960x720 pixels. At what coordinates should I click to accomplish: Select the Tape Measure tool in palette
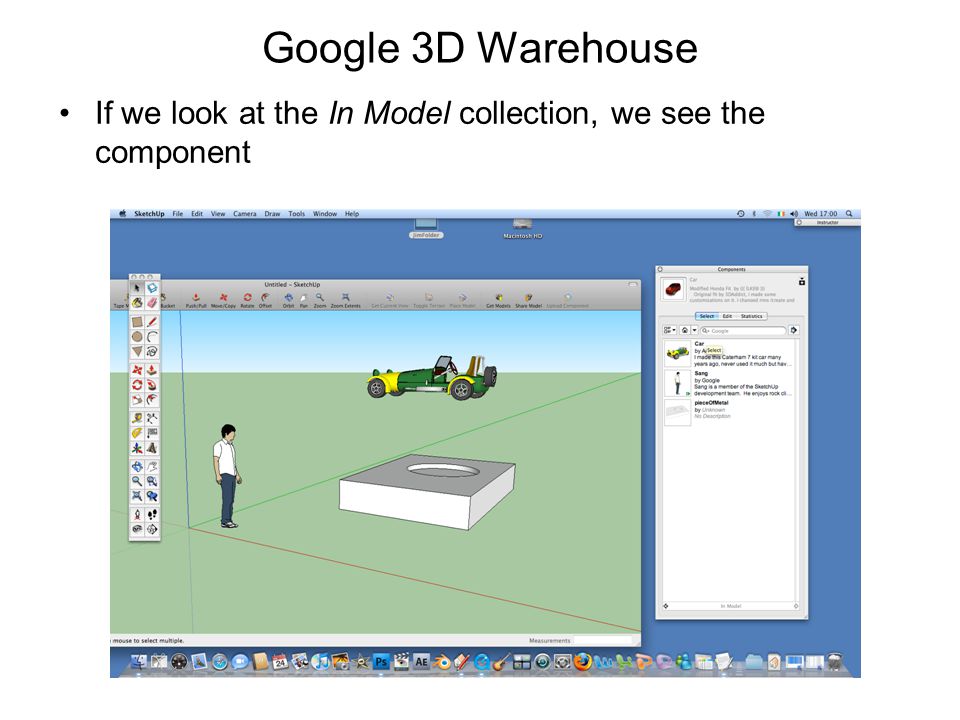coord(137,419)
